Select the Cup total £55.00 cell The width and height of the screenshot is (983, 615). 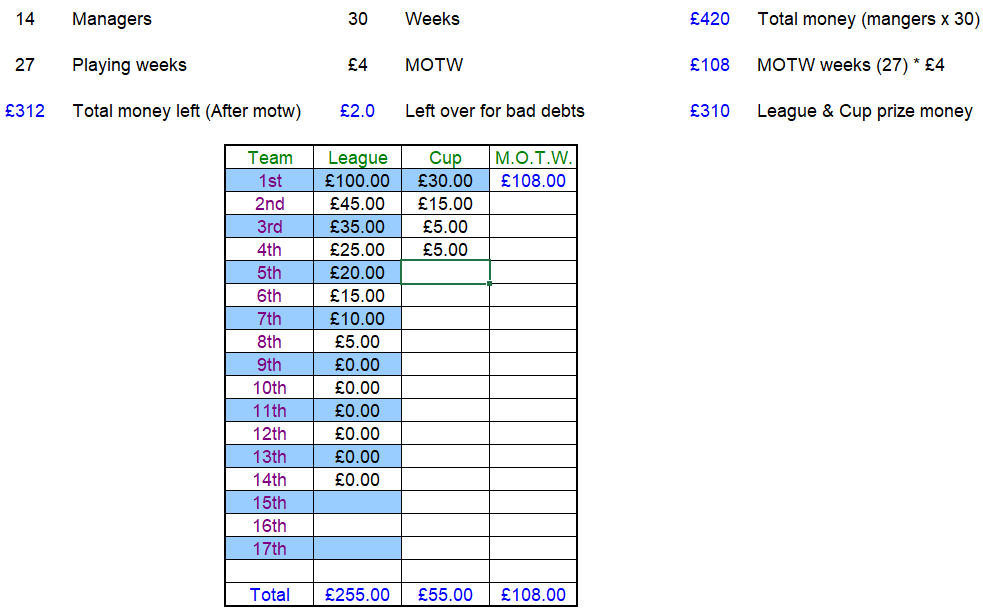click(445, 595)
